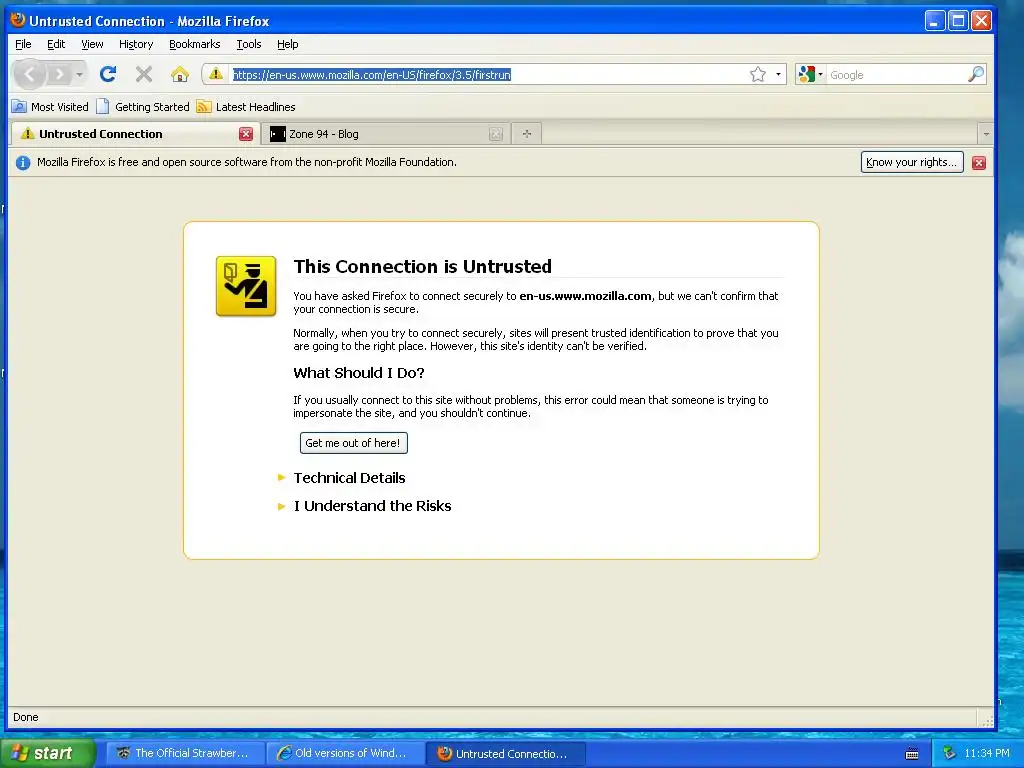Click the Know your rights button
Image resolution: width=1024 pixels, height=768 pixels.
click(912, 162)
